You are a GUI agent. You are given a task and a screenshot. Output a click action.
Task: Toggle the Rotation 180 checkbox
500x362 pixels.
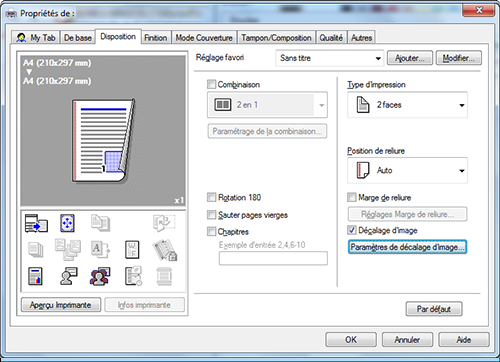pyautogui.click(x=211, y=197)
